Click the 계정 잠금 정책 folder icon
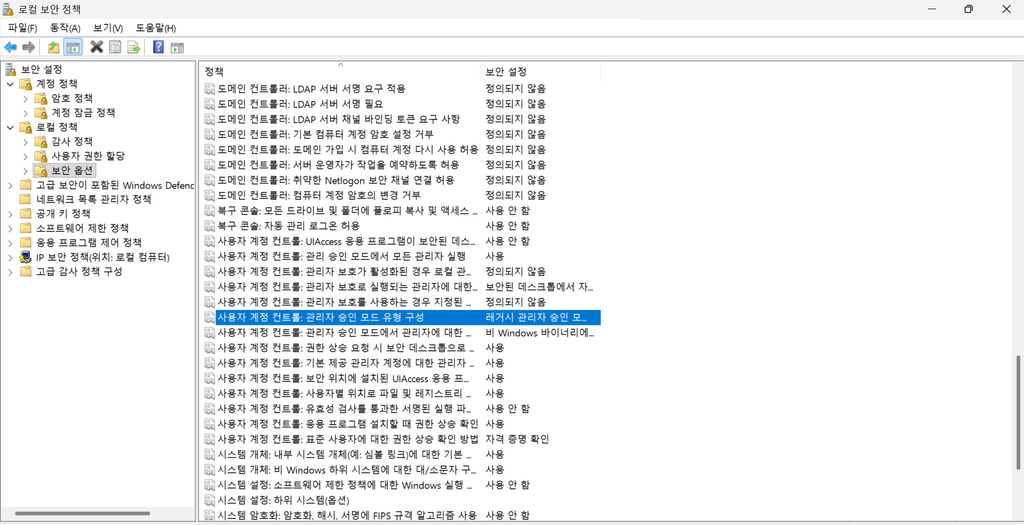Screen dimensions: 1024x525 coord(41,113)
